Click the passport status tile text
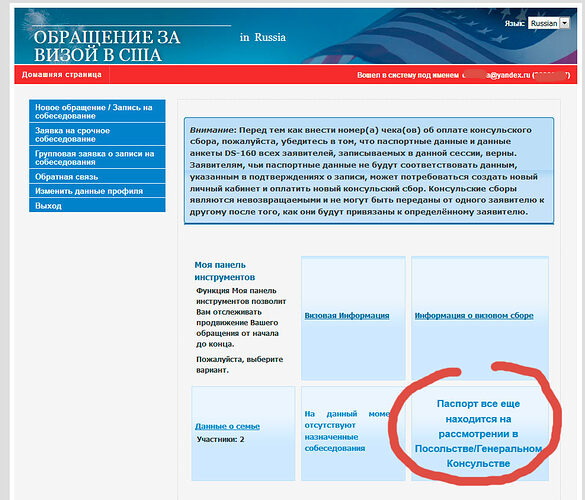This screenshot has width=585, height=500. (x=478, y=434)
